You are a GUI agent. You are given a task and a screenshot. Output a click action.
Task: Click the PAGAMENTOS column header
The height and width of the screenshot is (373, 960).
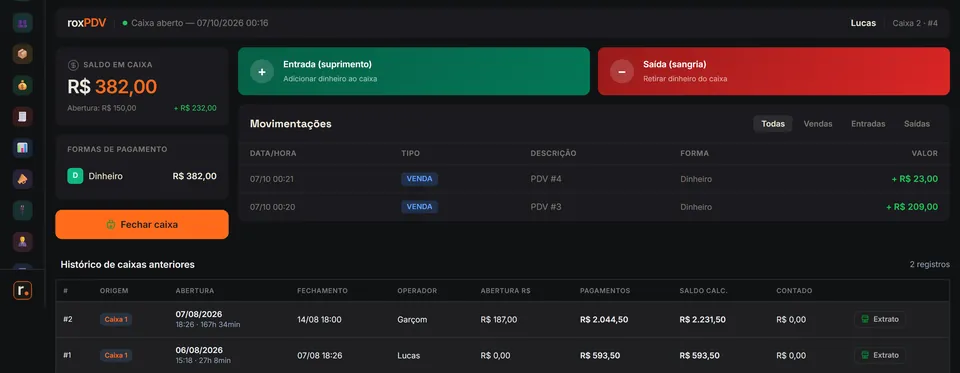[x=605, y=290]
